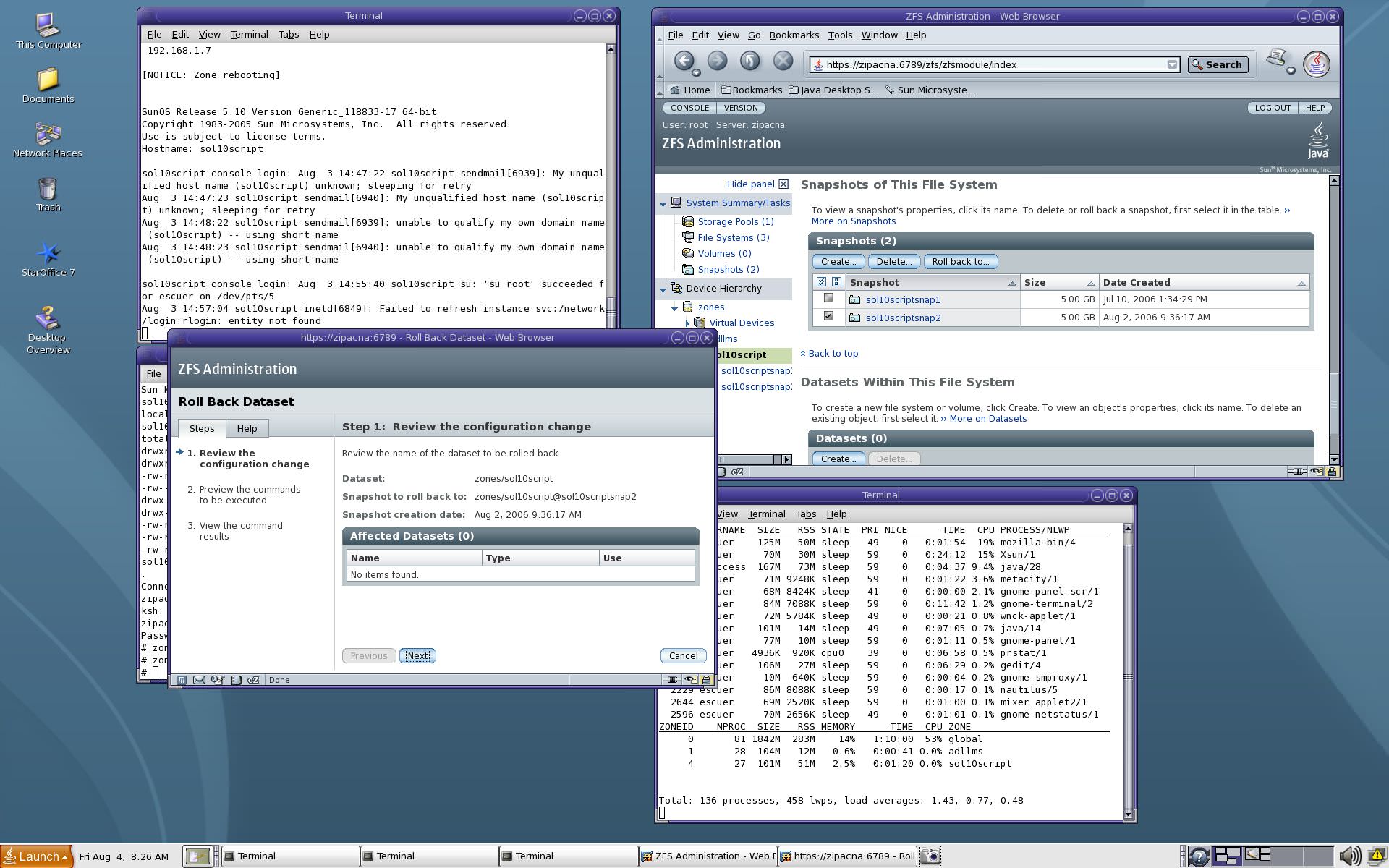
Task: Click the Launch button on the taskbar
Action: 37,856
